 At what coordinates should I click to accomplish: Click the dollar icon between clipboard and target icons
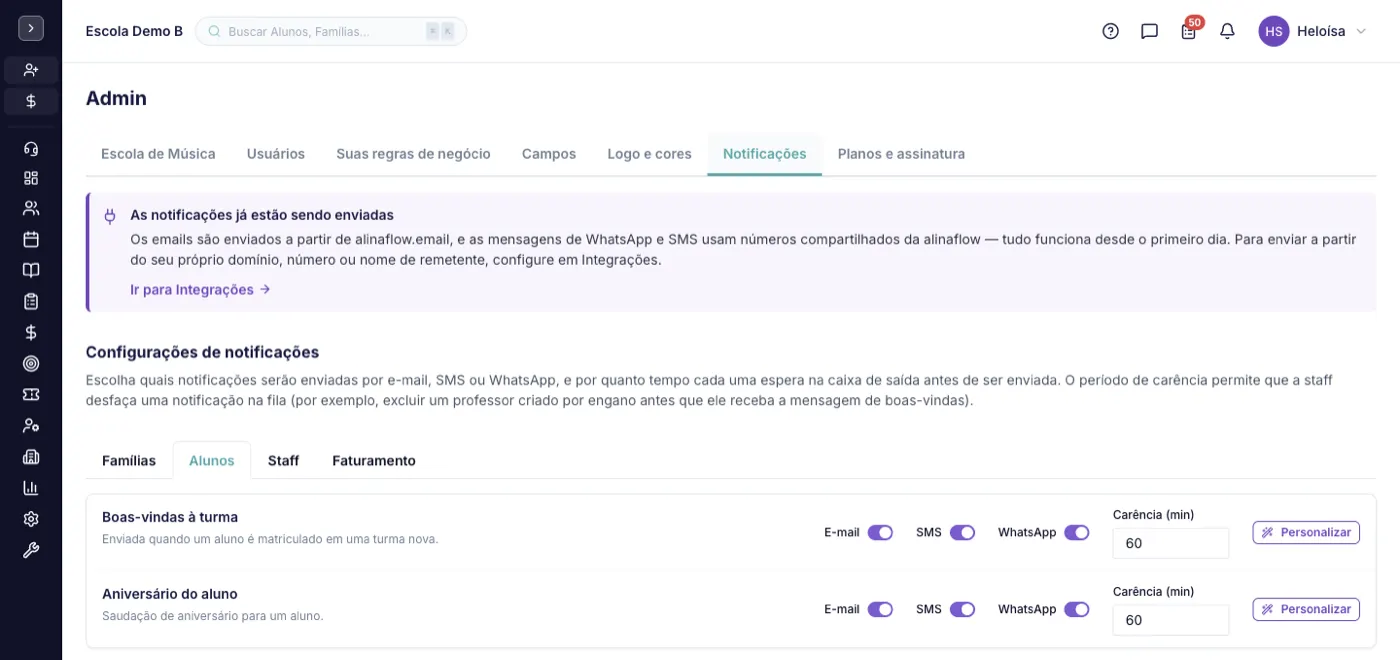click(31, 332)
